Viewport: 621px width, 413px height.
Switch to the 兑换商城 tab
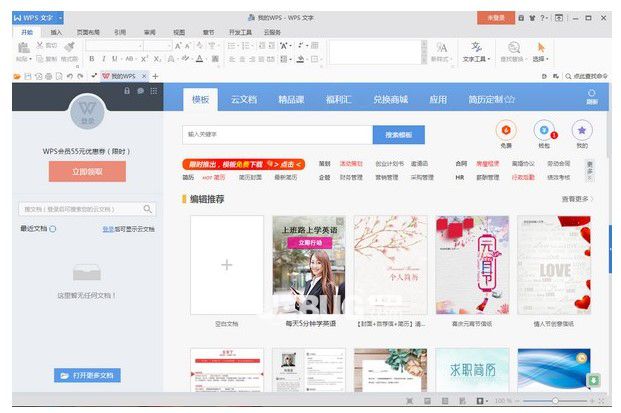pyautogui.click(x=391, y=99)
